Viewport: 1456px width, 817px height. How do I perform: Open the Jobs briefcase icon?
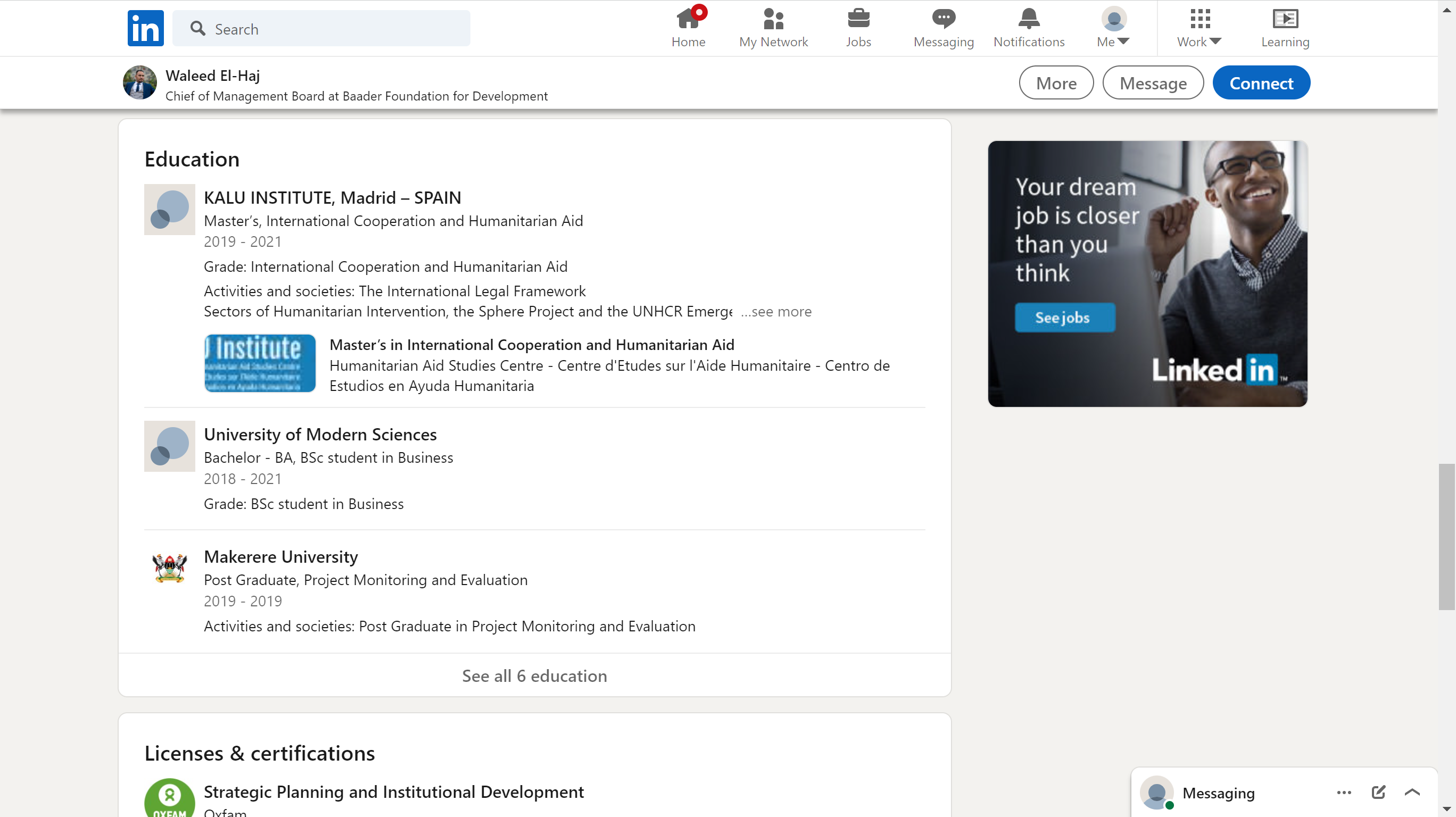pyautogui.click(x=858, y=19)
